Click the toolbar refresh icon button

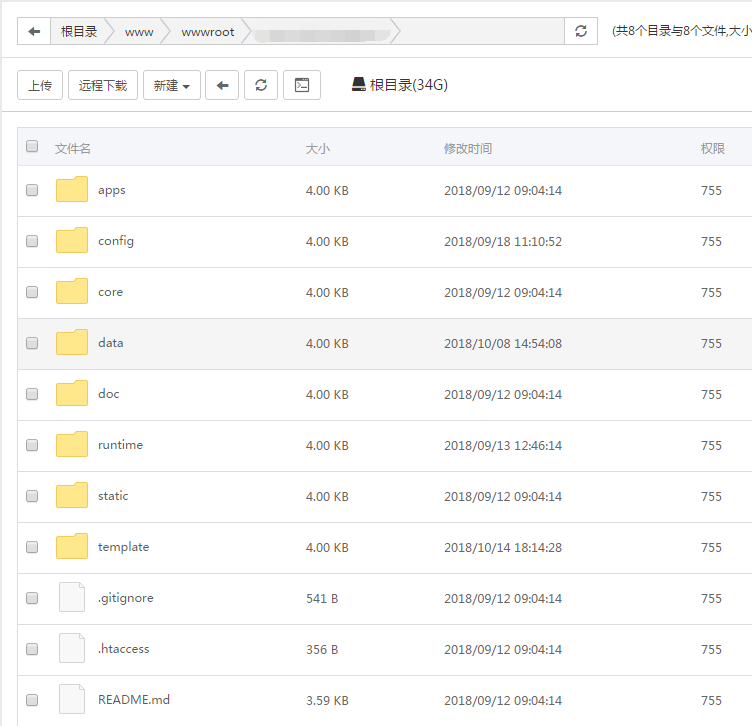pyautogui.click(x=261, y=85)
